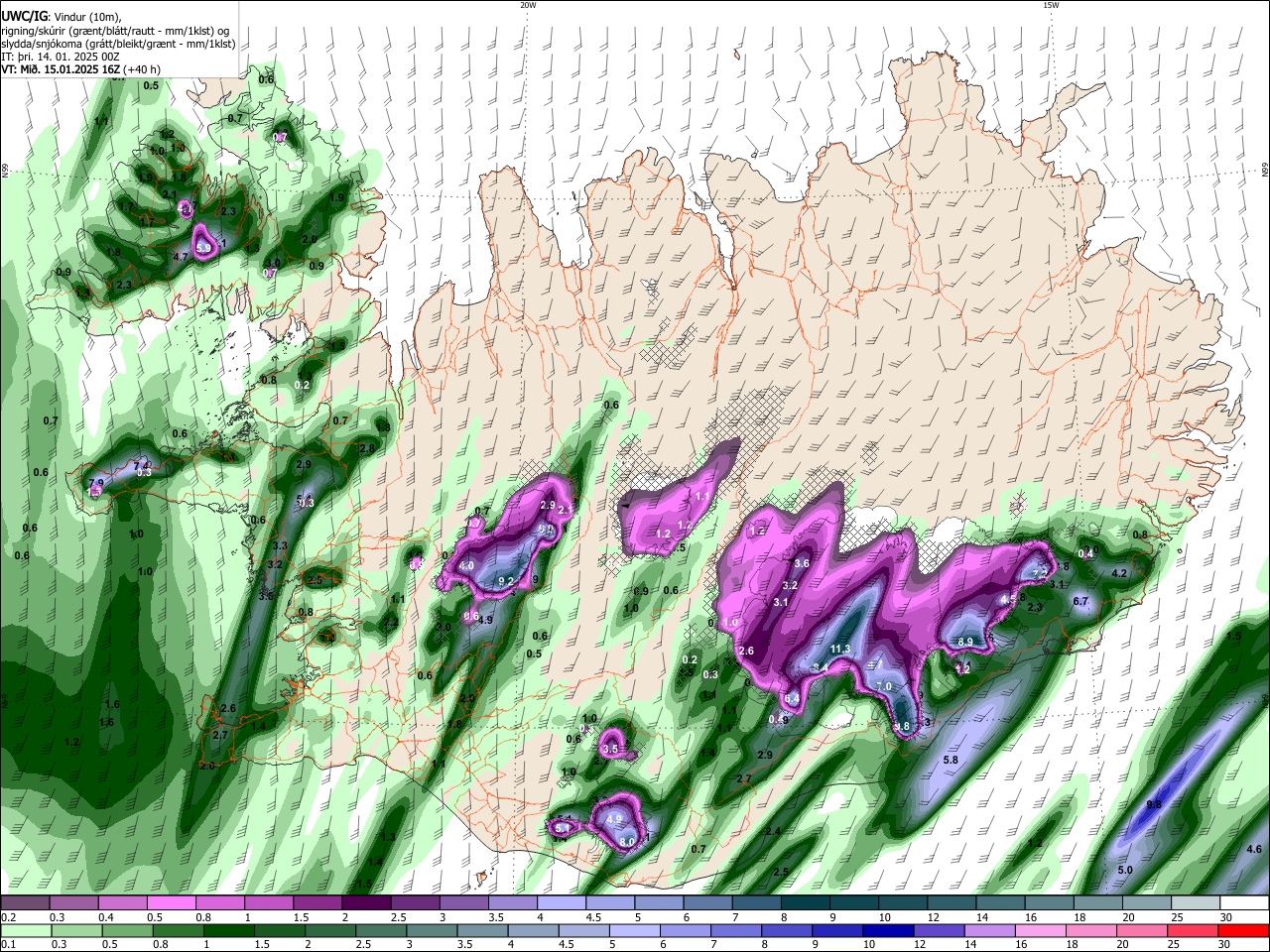Click the 4.2 value in the east

coord(1119,573)
